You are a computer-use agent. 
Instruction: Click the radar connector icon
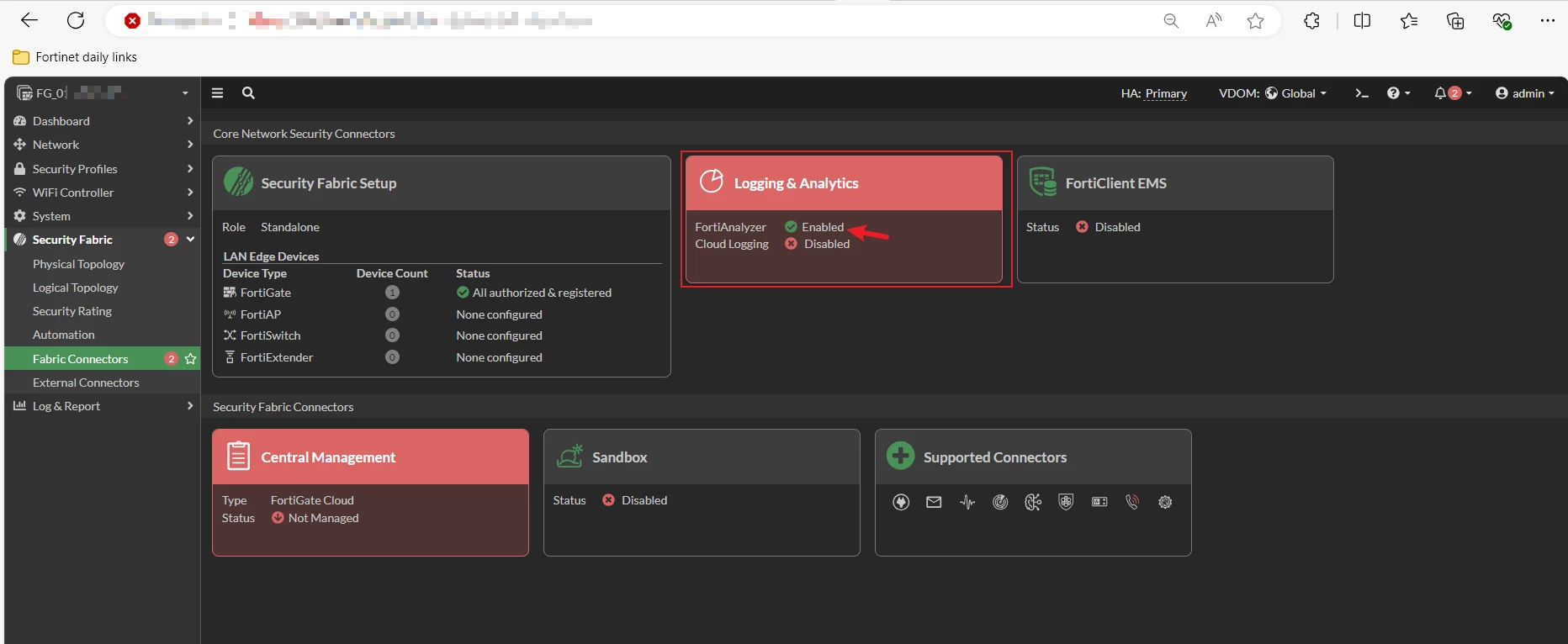pos(1000,502)
